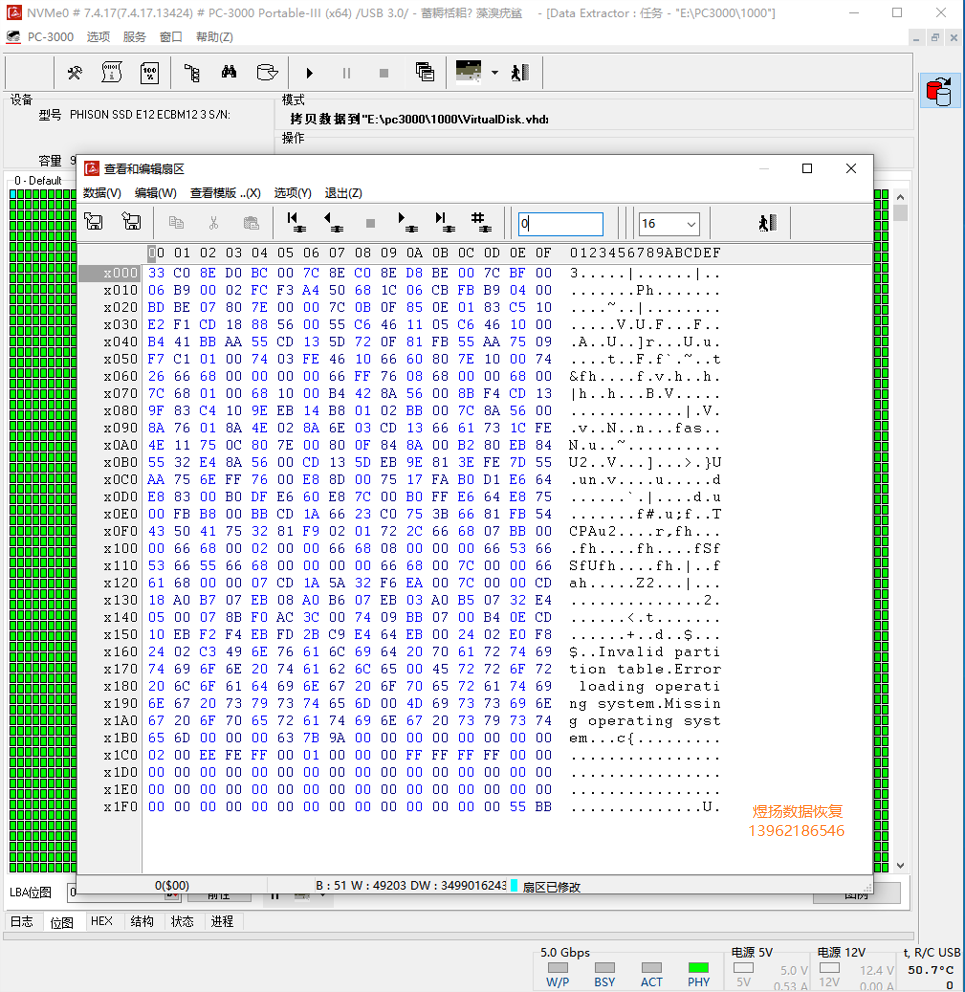The width and height of the screenshot is (965, 992).
Task: Open the PC-3000 main menu
Action: pos(51,37)
